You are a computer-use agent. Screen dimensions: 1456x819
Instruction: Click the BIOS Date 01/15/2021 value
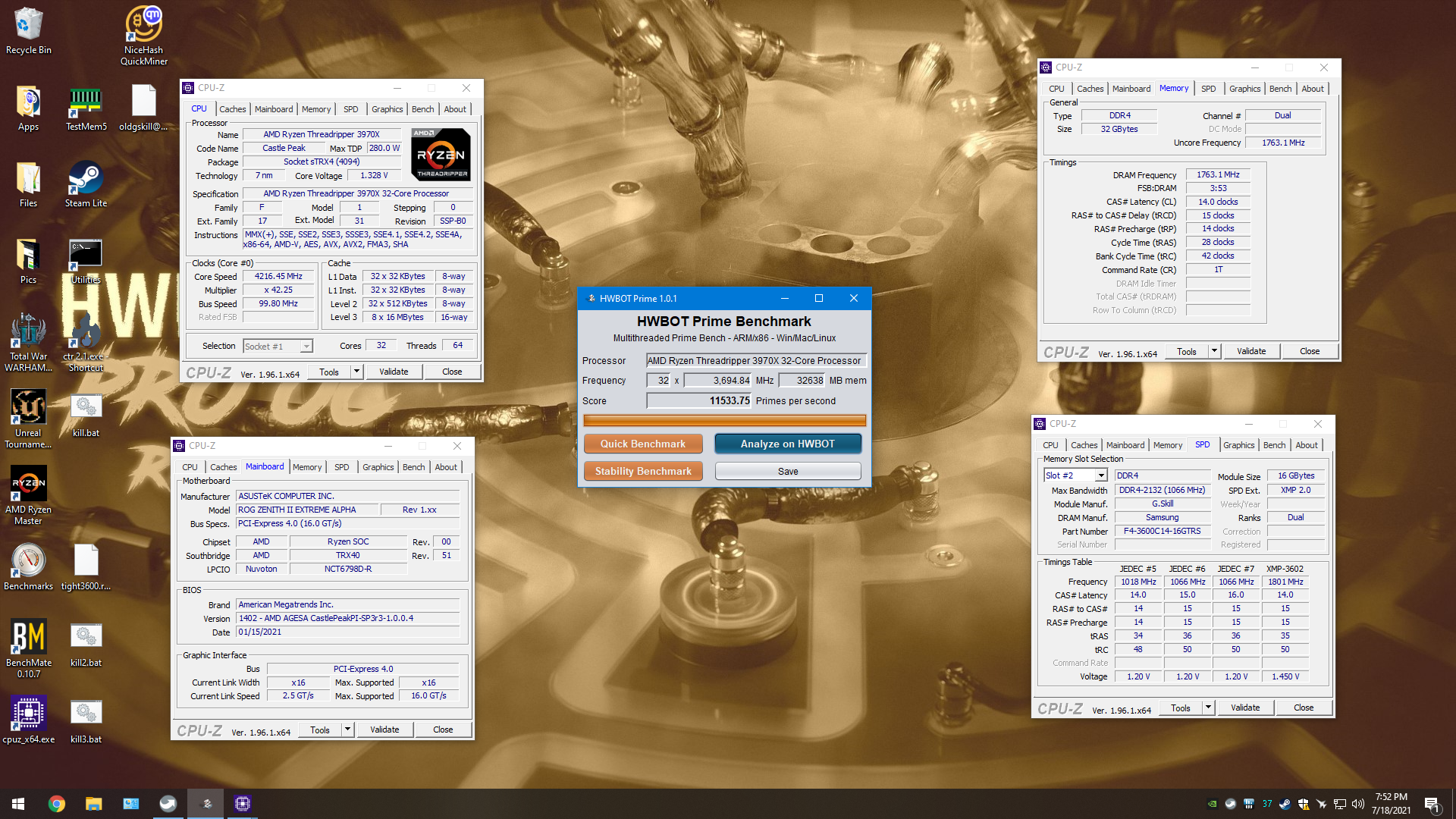click(347, 632)
